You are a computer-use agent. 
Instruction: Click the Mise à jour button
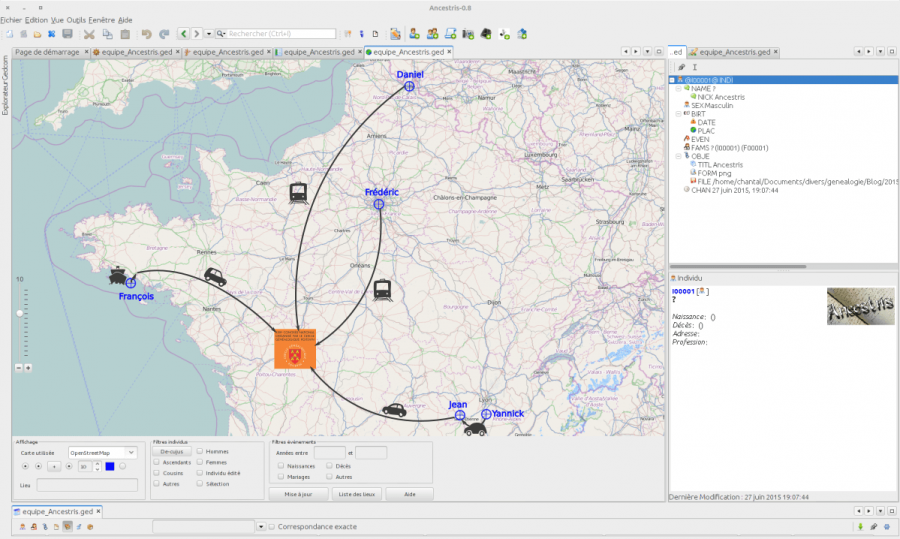pyautogui.click(x=298, y=494)
